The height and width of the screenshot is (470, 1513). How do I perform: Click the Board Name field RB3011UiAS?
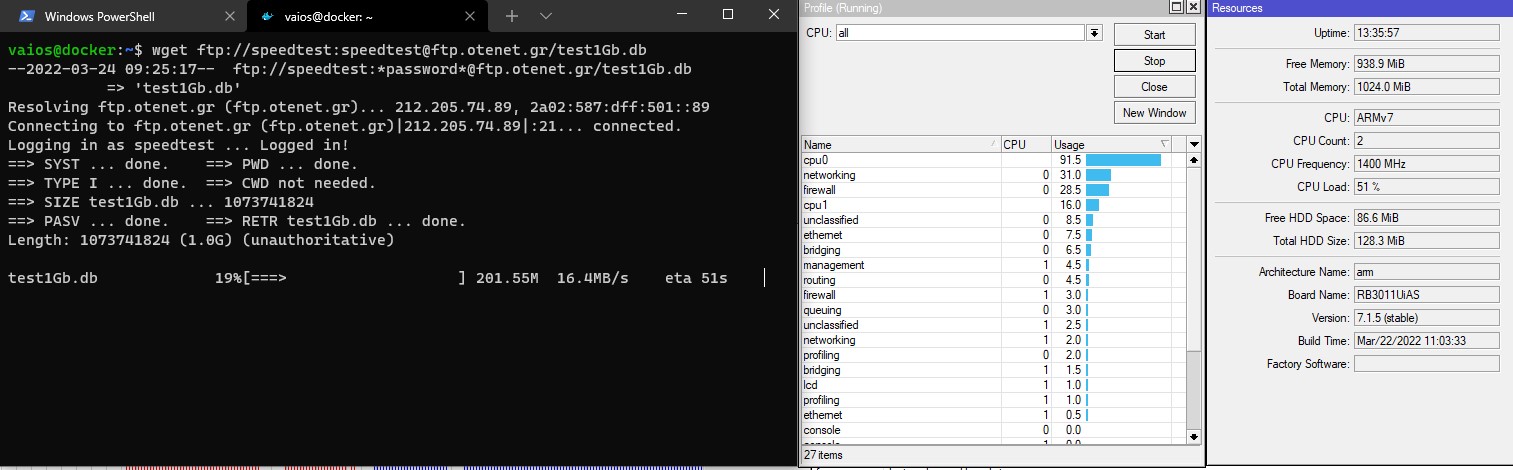[x=1426, y=295]
